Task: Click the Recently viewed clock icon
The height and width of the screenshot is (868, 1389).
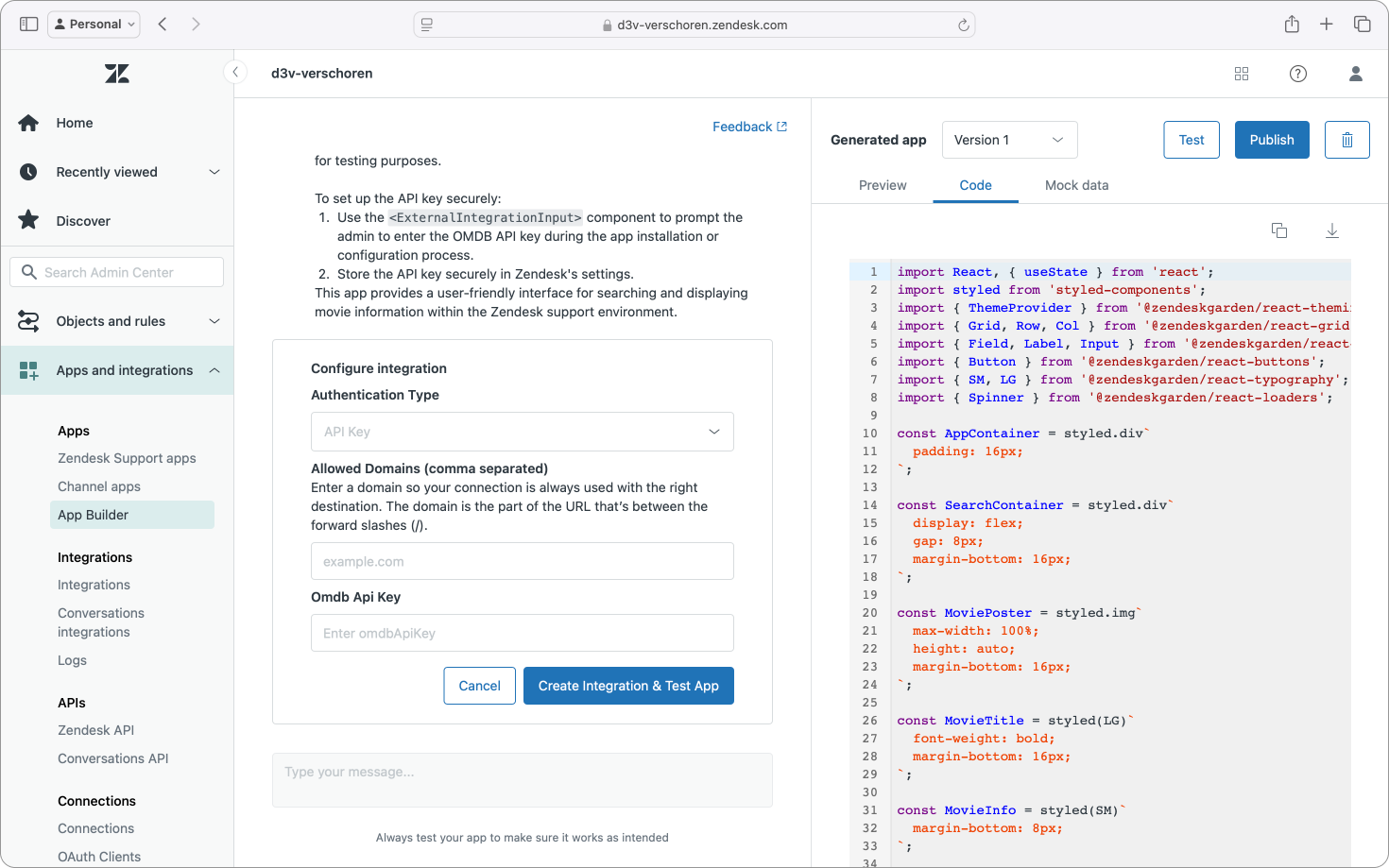Action: coord(29,172)
